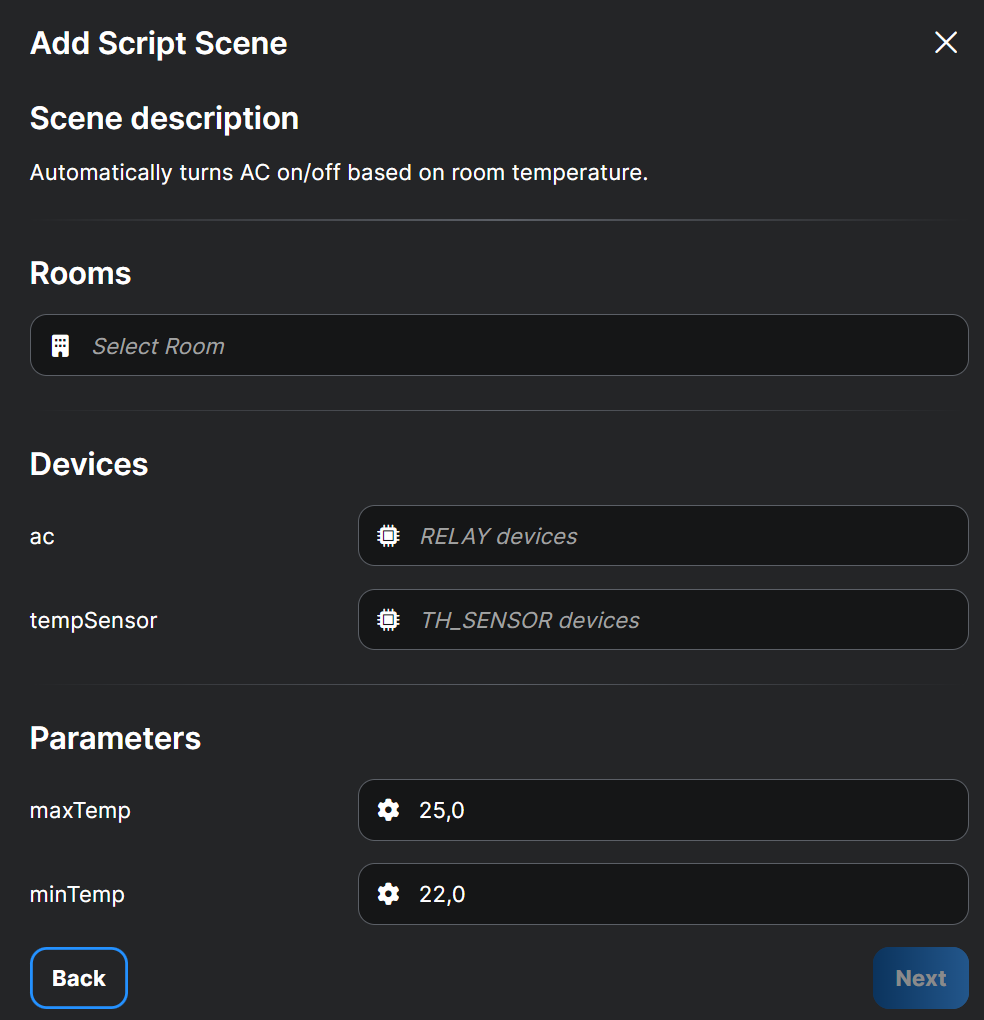Focus the minTemp value 22,0
This screenshot has width=984, height=1020.
[680, 894]
